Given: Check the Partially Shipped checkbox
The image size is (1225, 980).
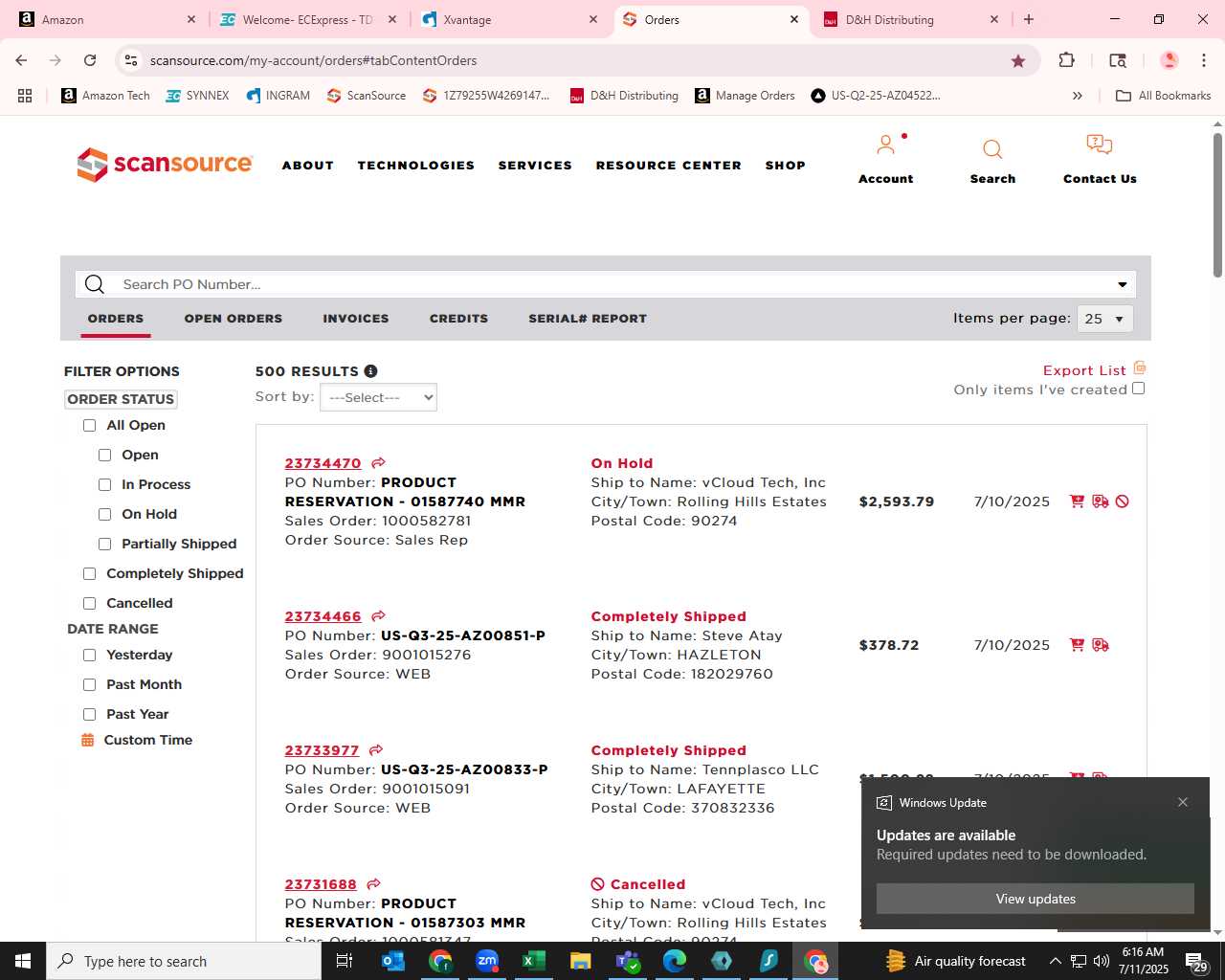Looking at the screenshot, I should tap(104, 544).
